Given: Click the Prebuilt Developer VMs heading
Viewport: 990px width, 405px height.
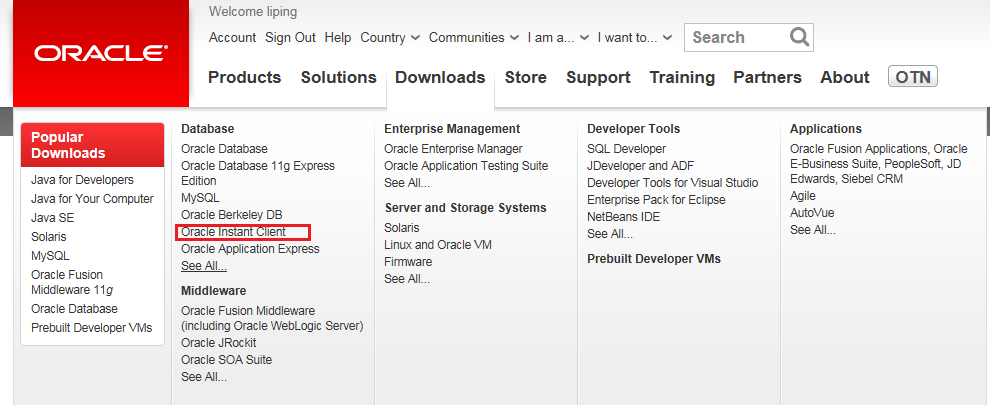Looking at the screenshot, I should (x=654, y=259).
